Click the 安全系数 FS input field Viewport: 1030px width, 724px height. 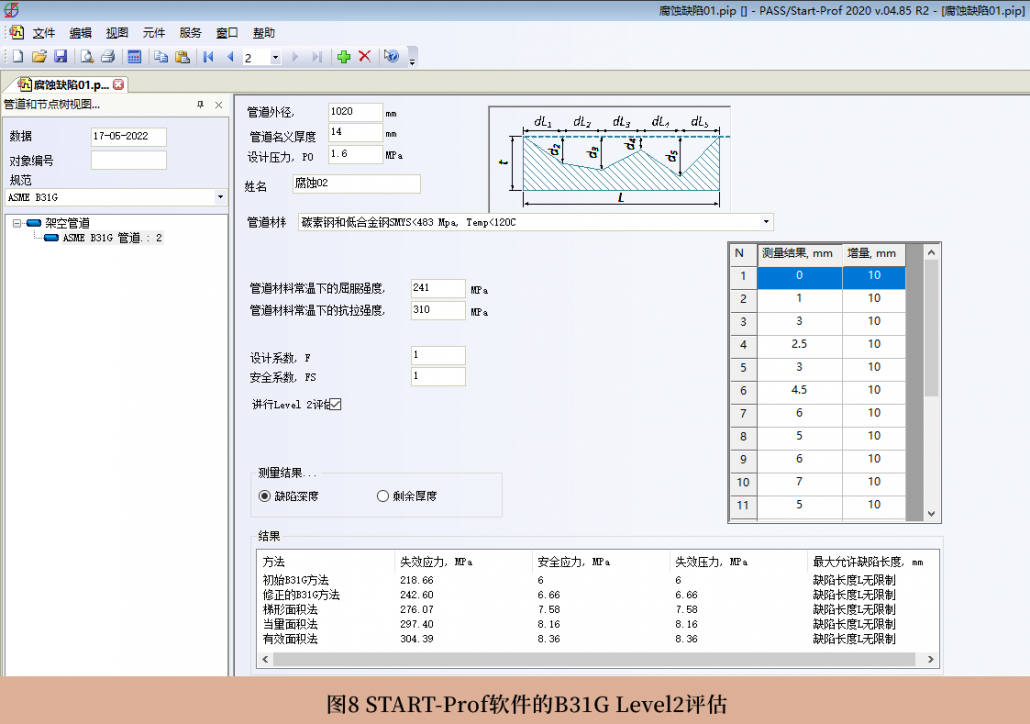(438, 376)
